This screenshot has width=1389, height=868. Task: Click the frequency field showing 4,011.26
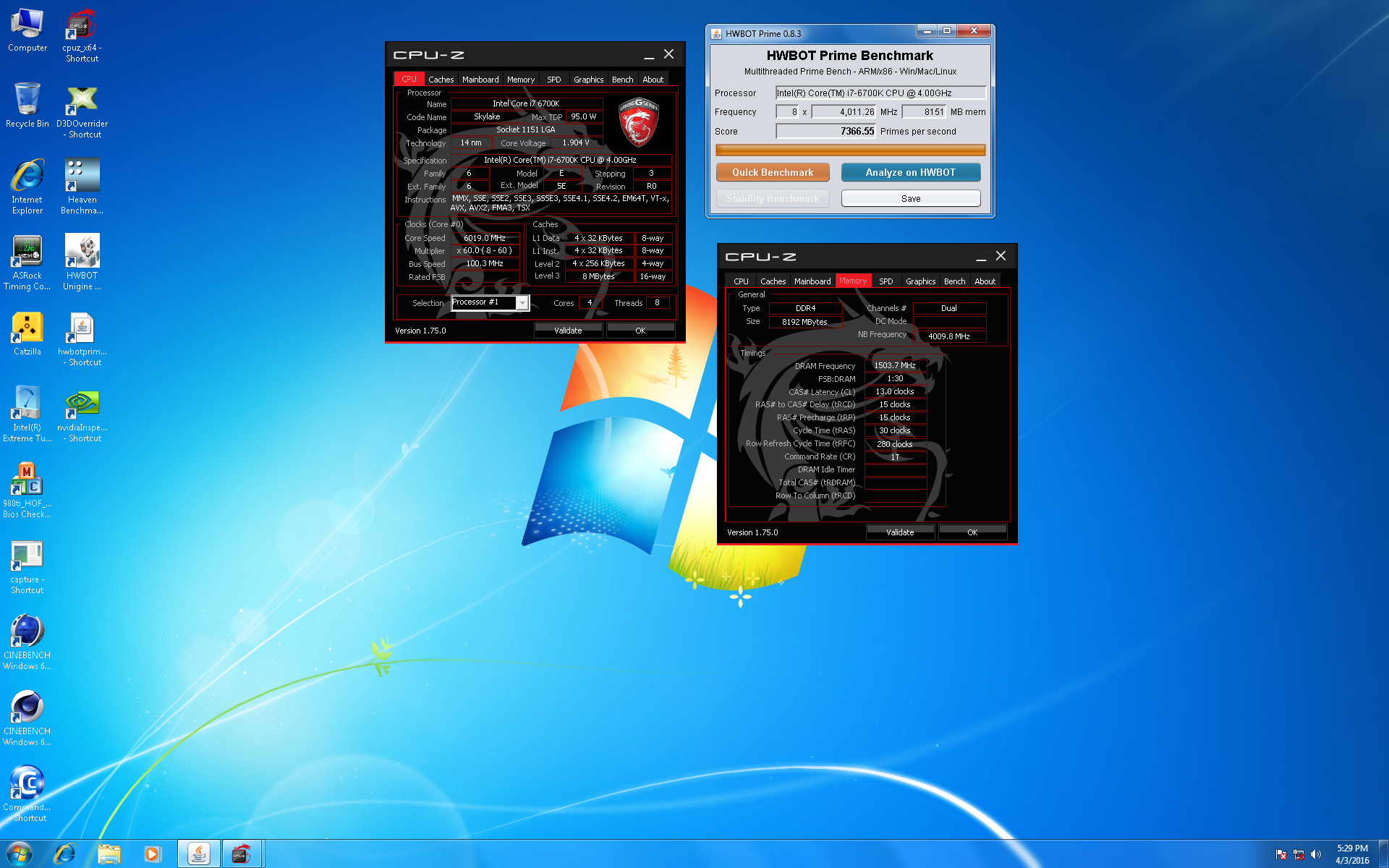[844, 112]
